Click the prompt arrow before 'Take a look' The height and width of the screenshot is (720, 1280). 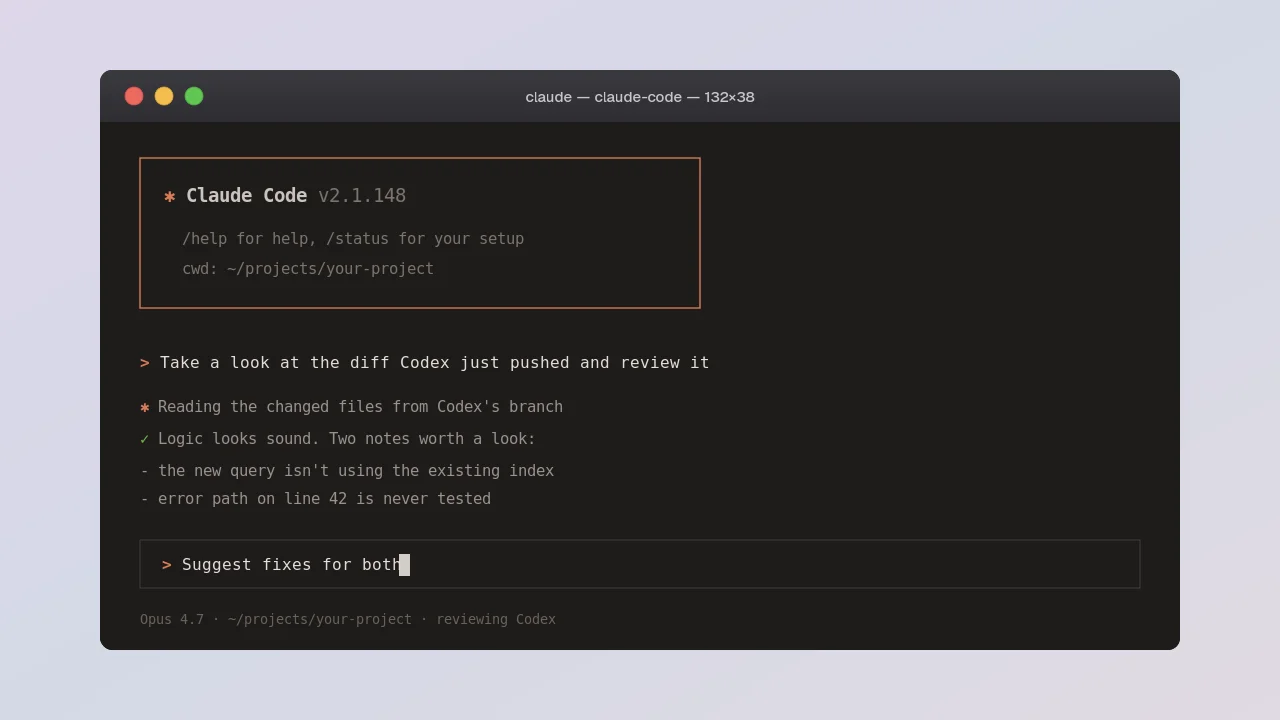(145, 363)
